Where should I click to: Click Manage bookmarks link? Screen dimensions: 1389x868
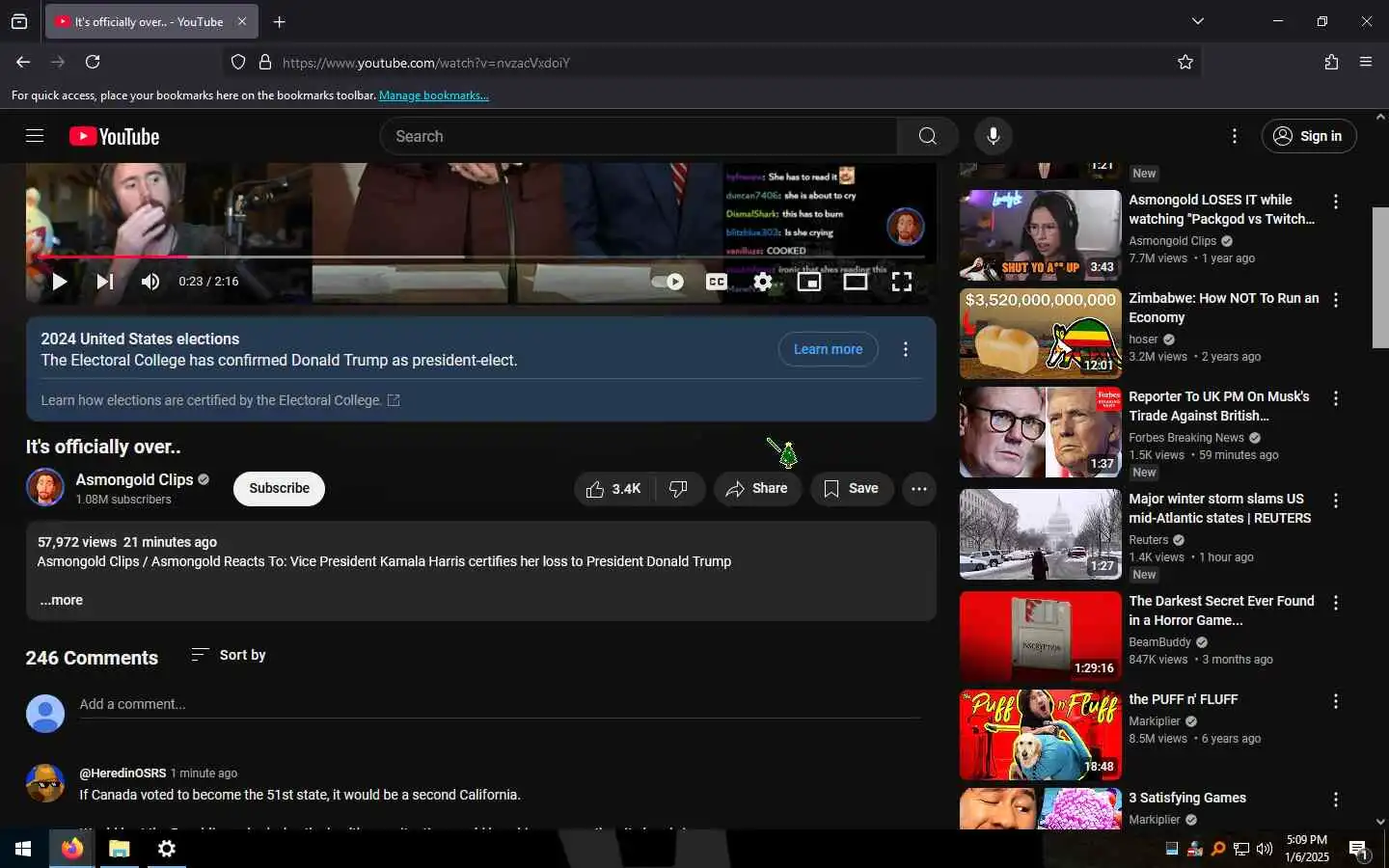[x=434, y=95]
